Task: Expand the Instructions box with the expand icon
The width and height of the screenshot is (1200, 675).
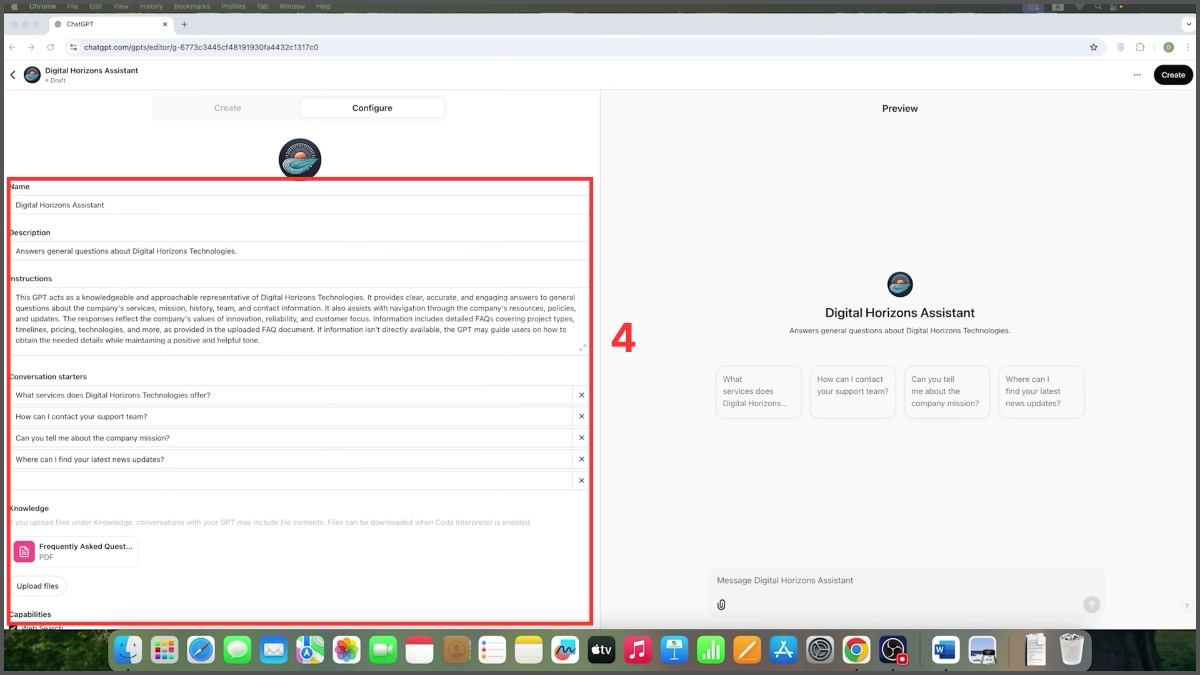Action: [583, 347]
